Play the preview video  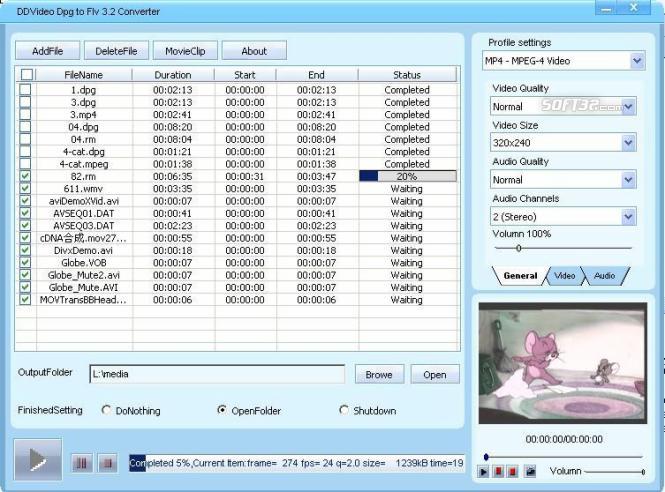[483, 471]
